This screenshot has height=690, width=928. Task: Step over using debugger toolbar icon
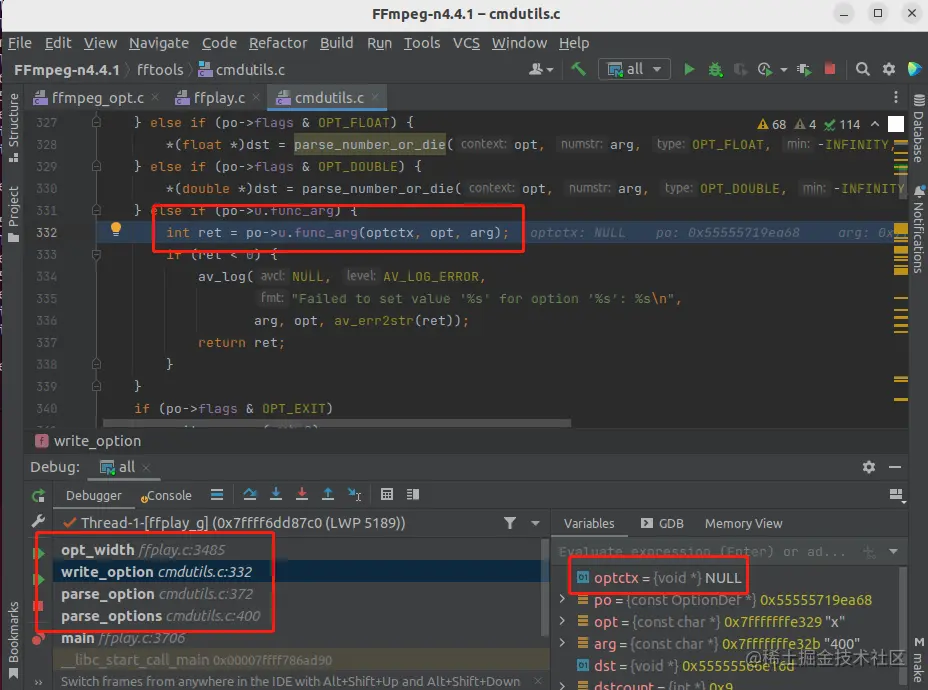pyautogui.click(x=250, y=494)
